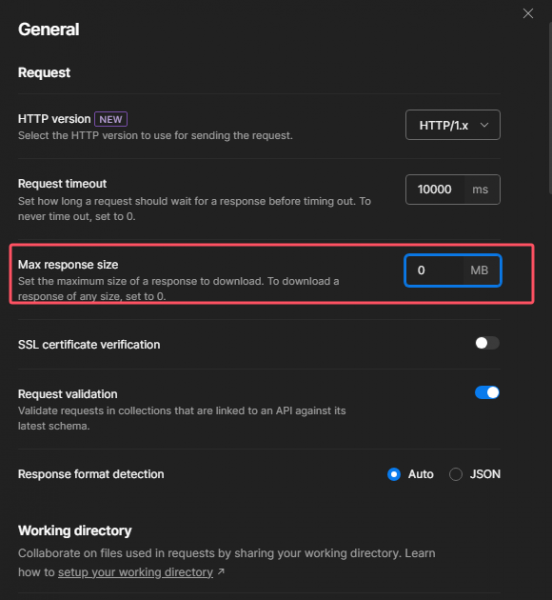The image size is (552, 600).
Task: Open the HTTP/1.x version dropdown
Action: tap(453, 125)
